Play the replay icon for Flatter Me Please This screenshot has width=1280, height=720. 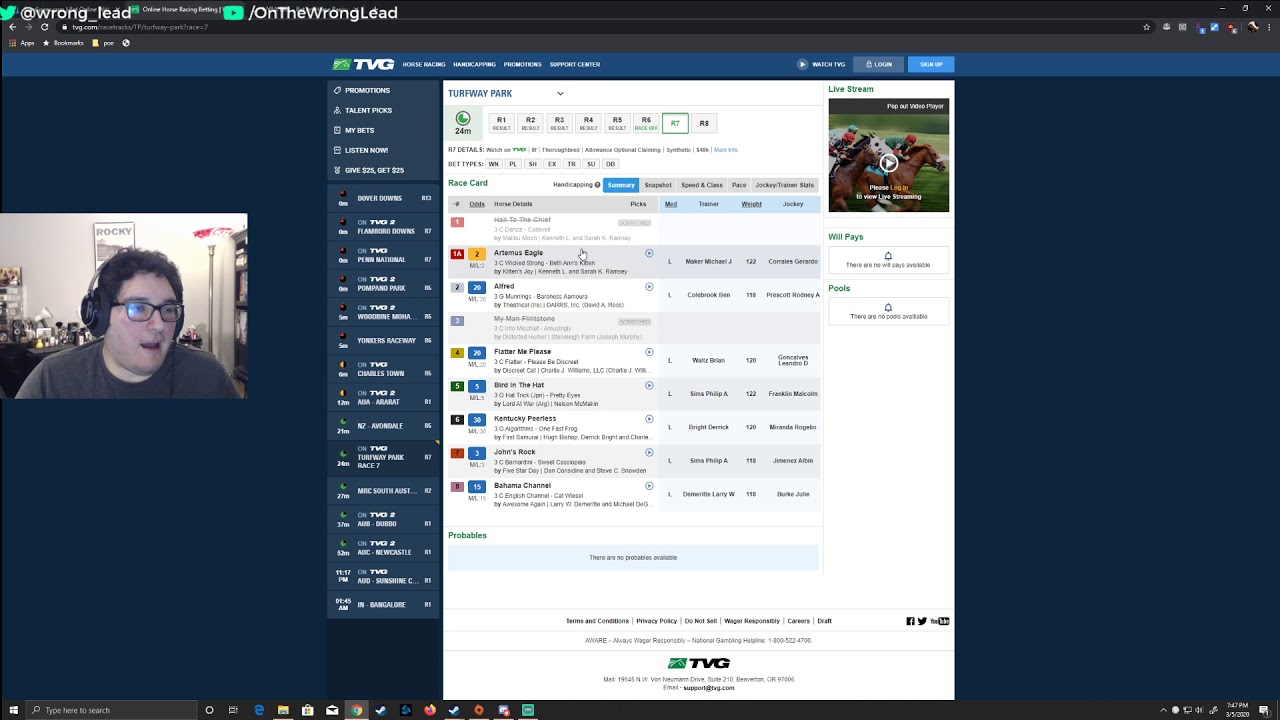(649, 352)
